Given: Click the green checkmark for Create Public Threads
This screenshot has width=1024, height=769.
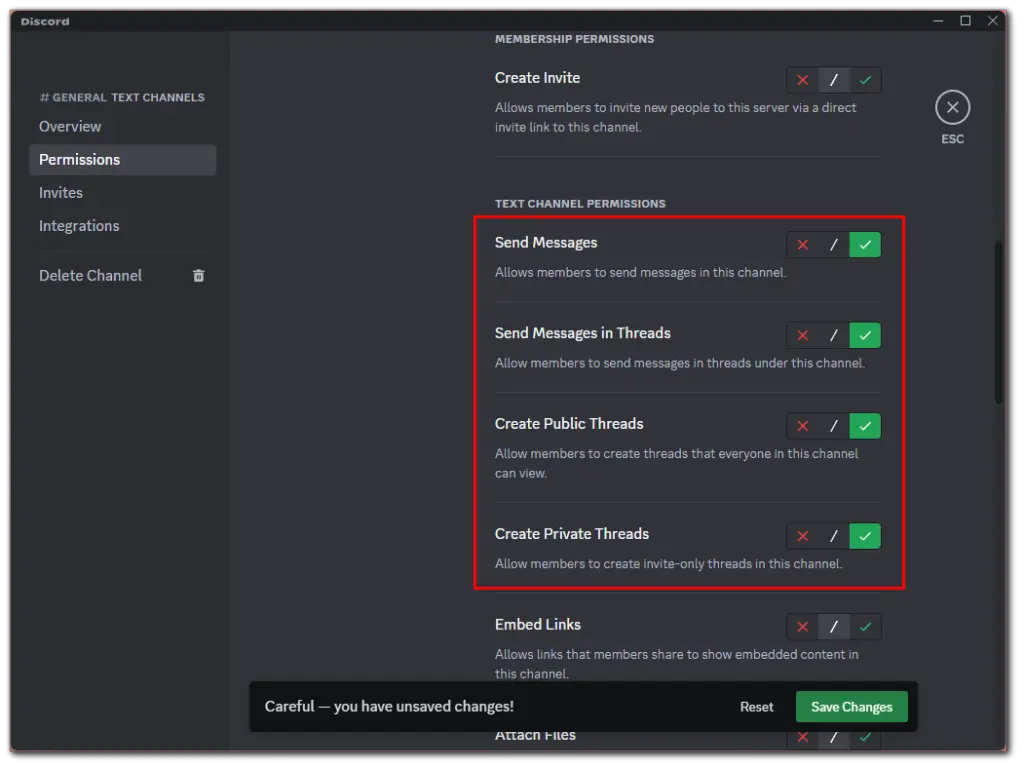Looking at the screenshot, I should (x=864, y=426).
